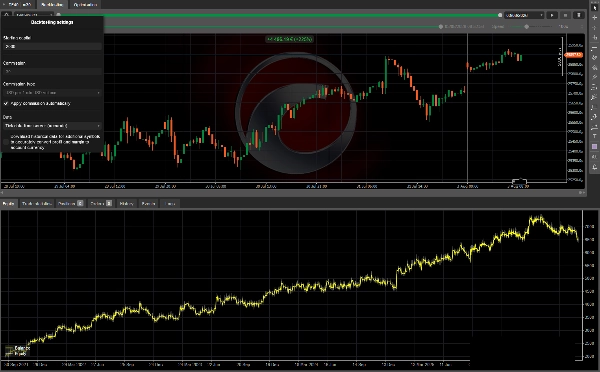Click the Commission input field
The image size is (600, 372).
52,72
